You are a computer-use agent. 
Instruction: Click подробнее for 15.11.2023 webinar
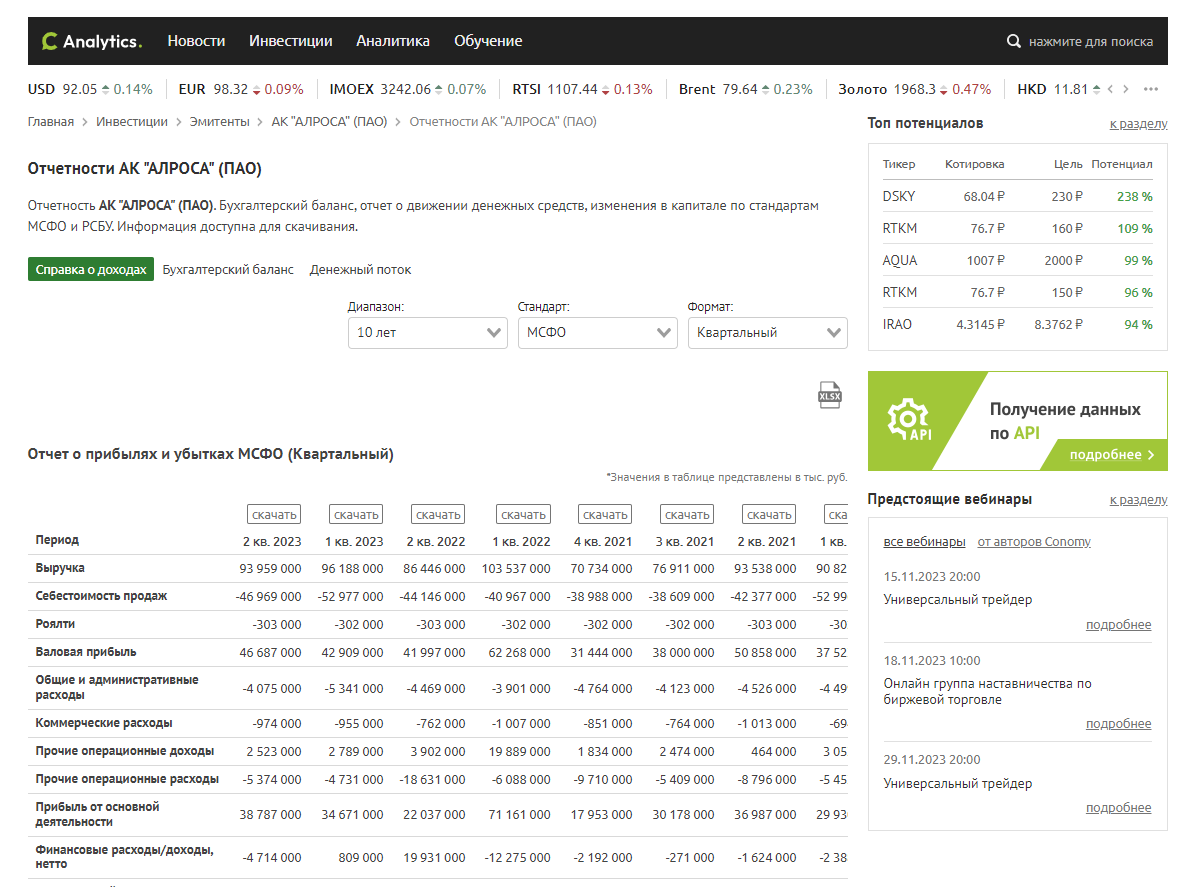(1118, 625)
